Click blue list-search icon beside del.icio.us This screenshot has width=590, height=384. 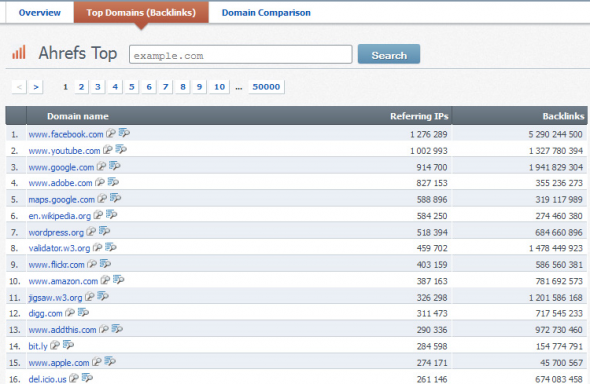tap(87, 378)
